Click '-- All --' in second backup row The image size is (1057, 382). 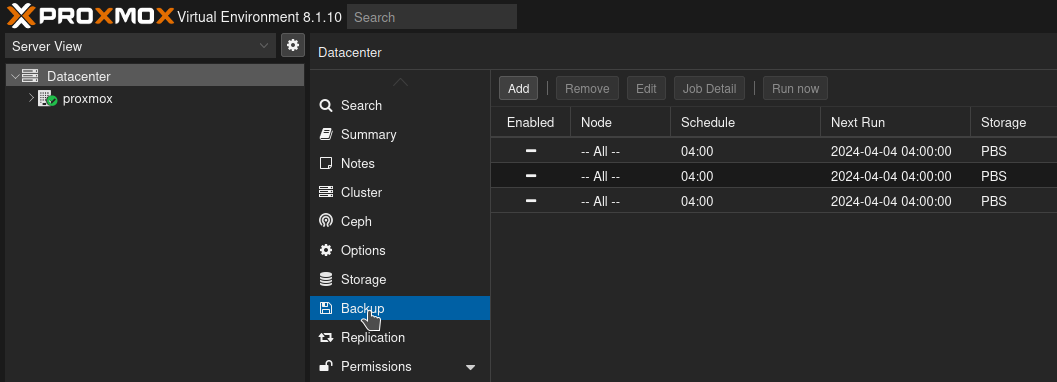click(x=600, y=177)
